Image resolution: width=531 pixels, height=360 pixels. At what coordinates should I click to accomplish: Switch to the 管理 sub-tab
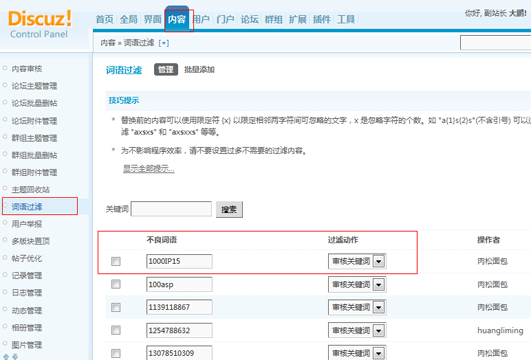166,69
